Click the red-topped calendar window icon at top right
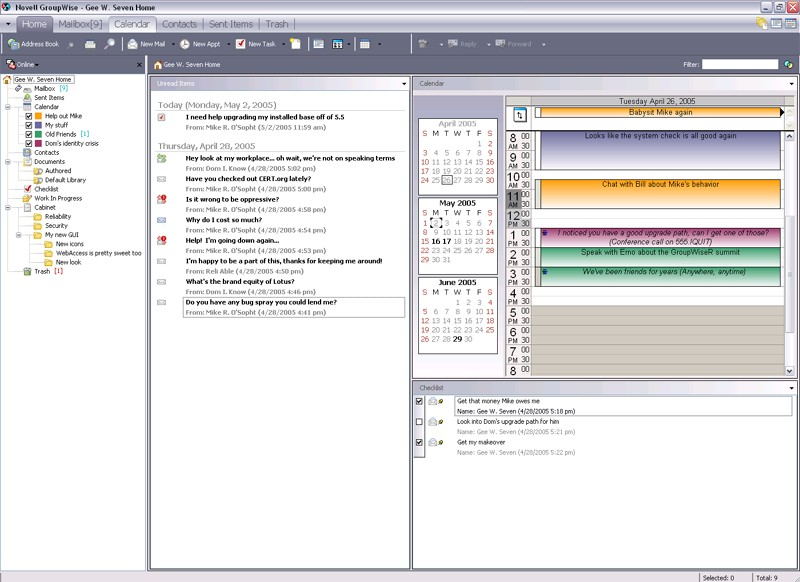 tap(790, 23)
